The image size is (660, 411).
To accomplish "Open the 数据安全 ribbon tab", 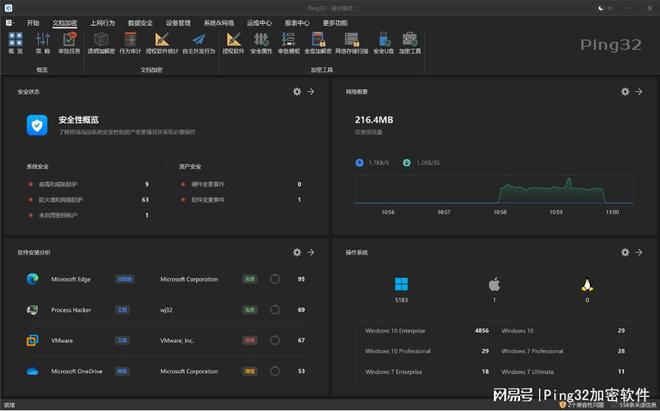I will [x=141, y=22].
